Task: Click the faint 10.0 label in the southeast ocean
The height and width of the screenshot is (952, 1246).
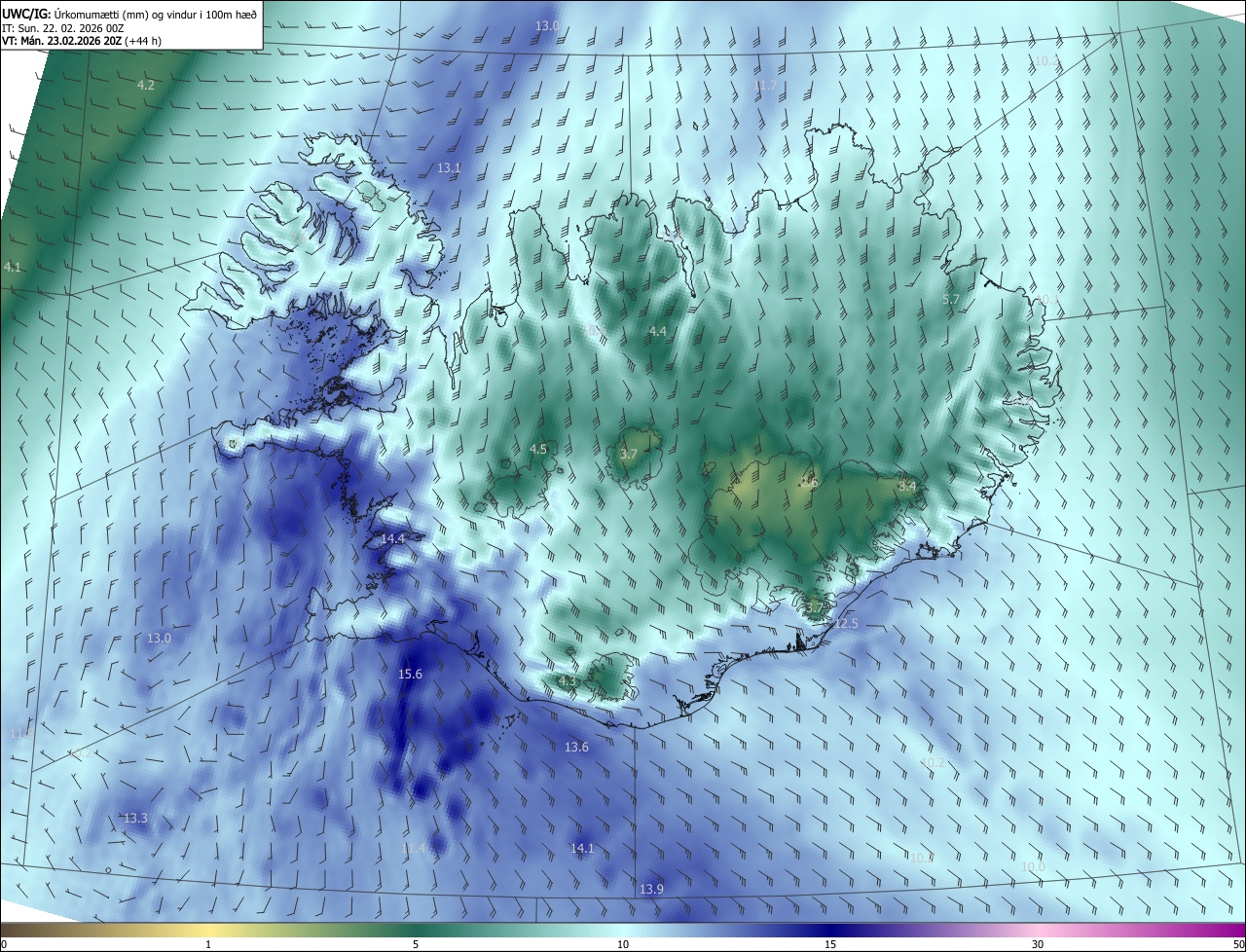Action: point(1033,866)
